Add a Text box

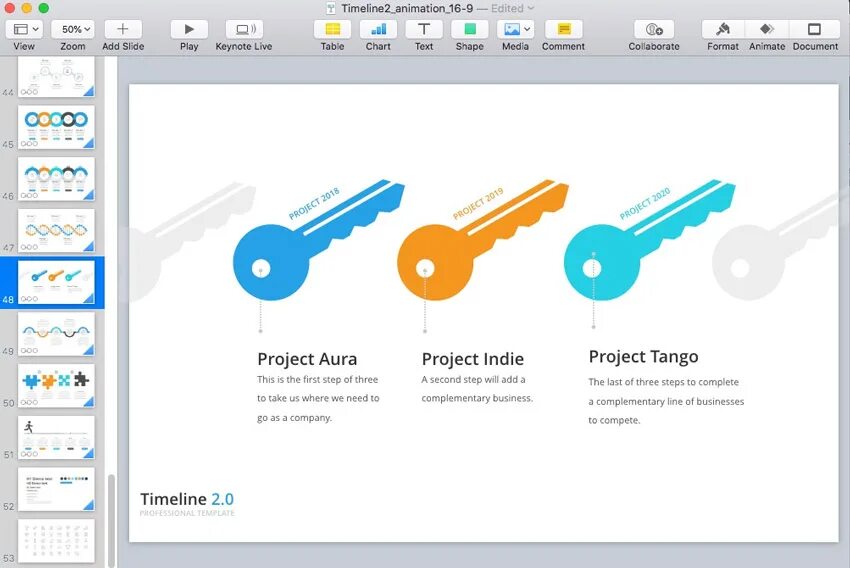(x=424, y=29)
